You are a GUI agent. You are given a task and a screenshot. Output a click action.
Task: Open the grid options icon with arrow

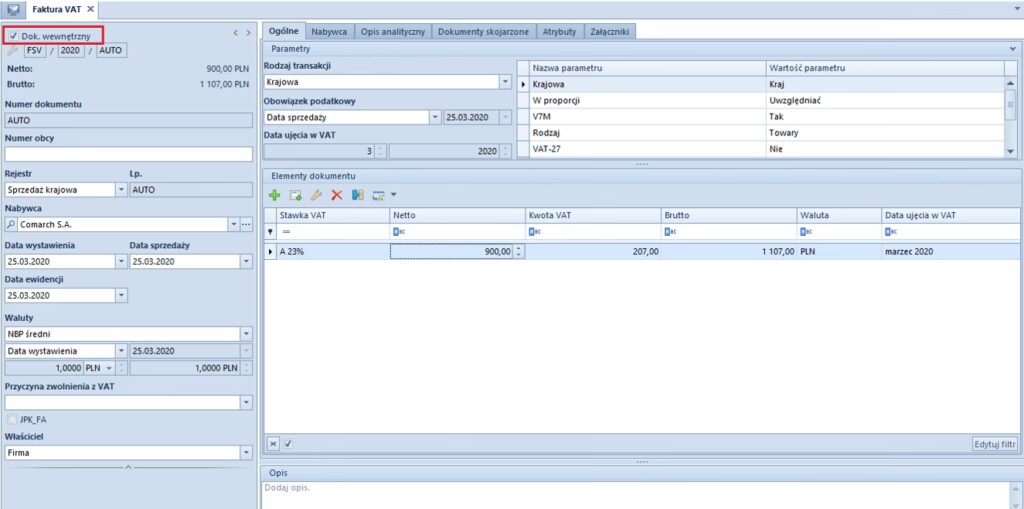coord(382,194)
